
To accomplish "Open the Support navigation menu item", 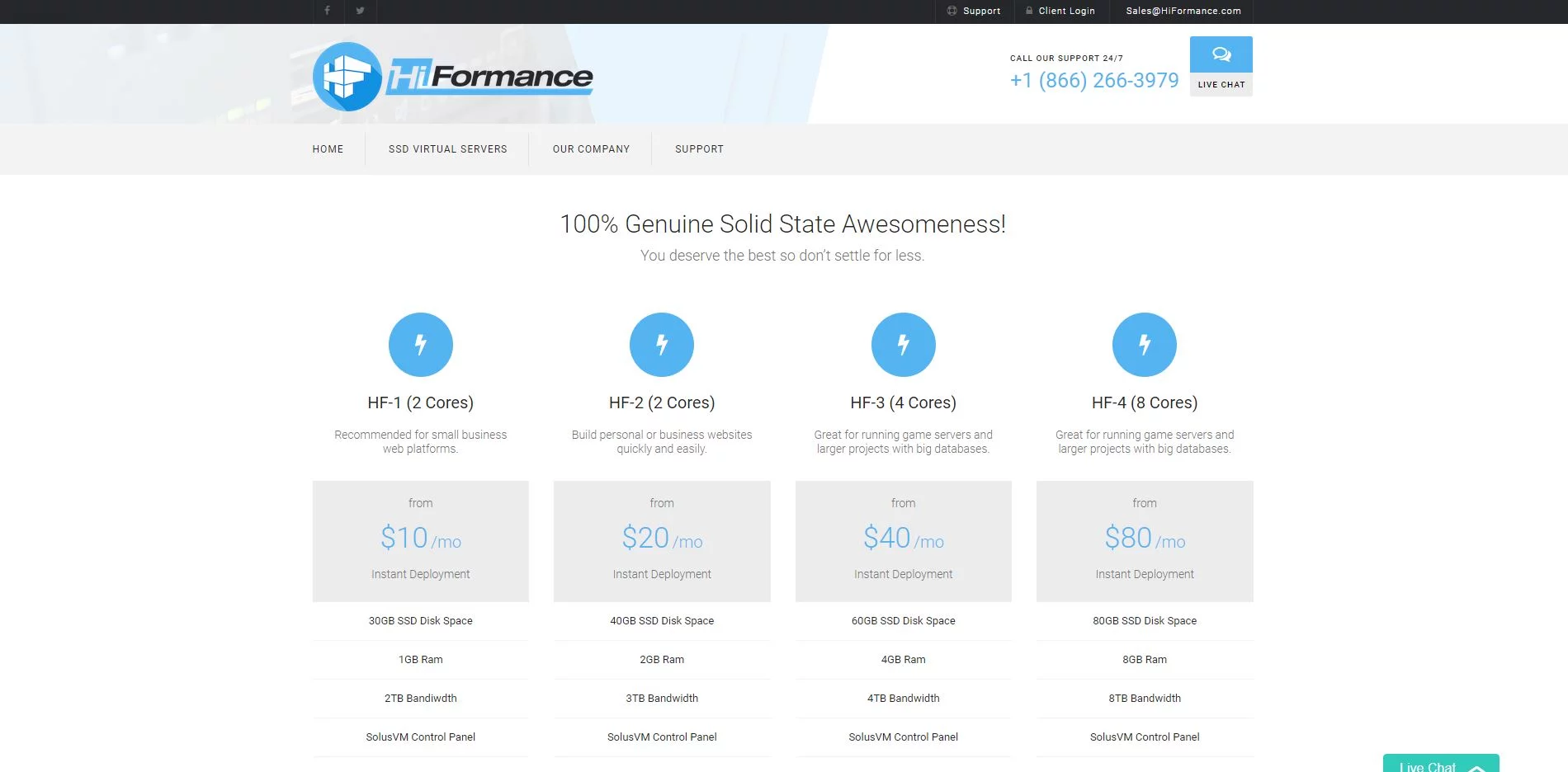I will click(x=699, y=149).
